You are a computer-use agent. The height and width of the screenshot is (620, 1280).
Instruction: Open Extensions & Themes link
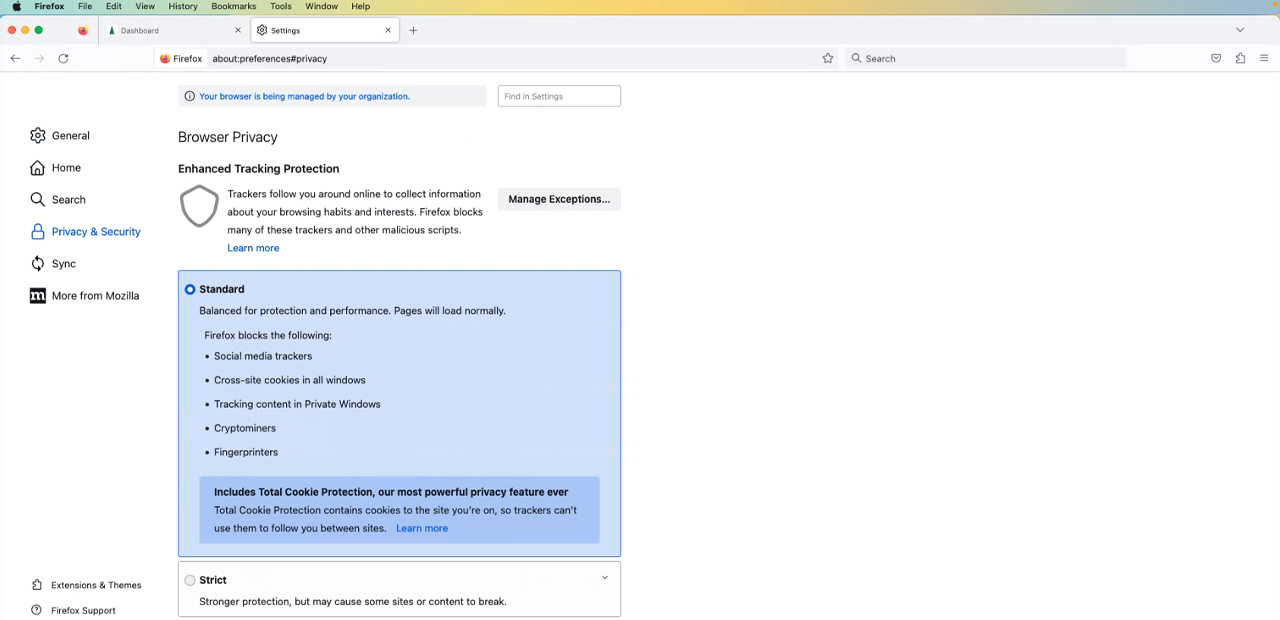pyautogui.click(x=96, y=585)
